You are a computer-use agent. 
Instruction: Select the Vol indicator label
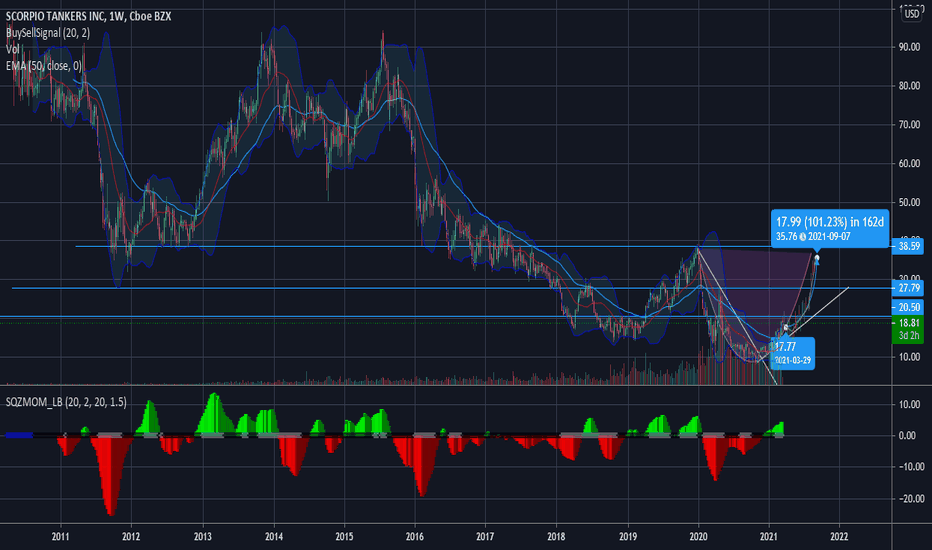12,49
